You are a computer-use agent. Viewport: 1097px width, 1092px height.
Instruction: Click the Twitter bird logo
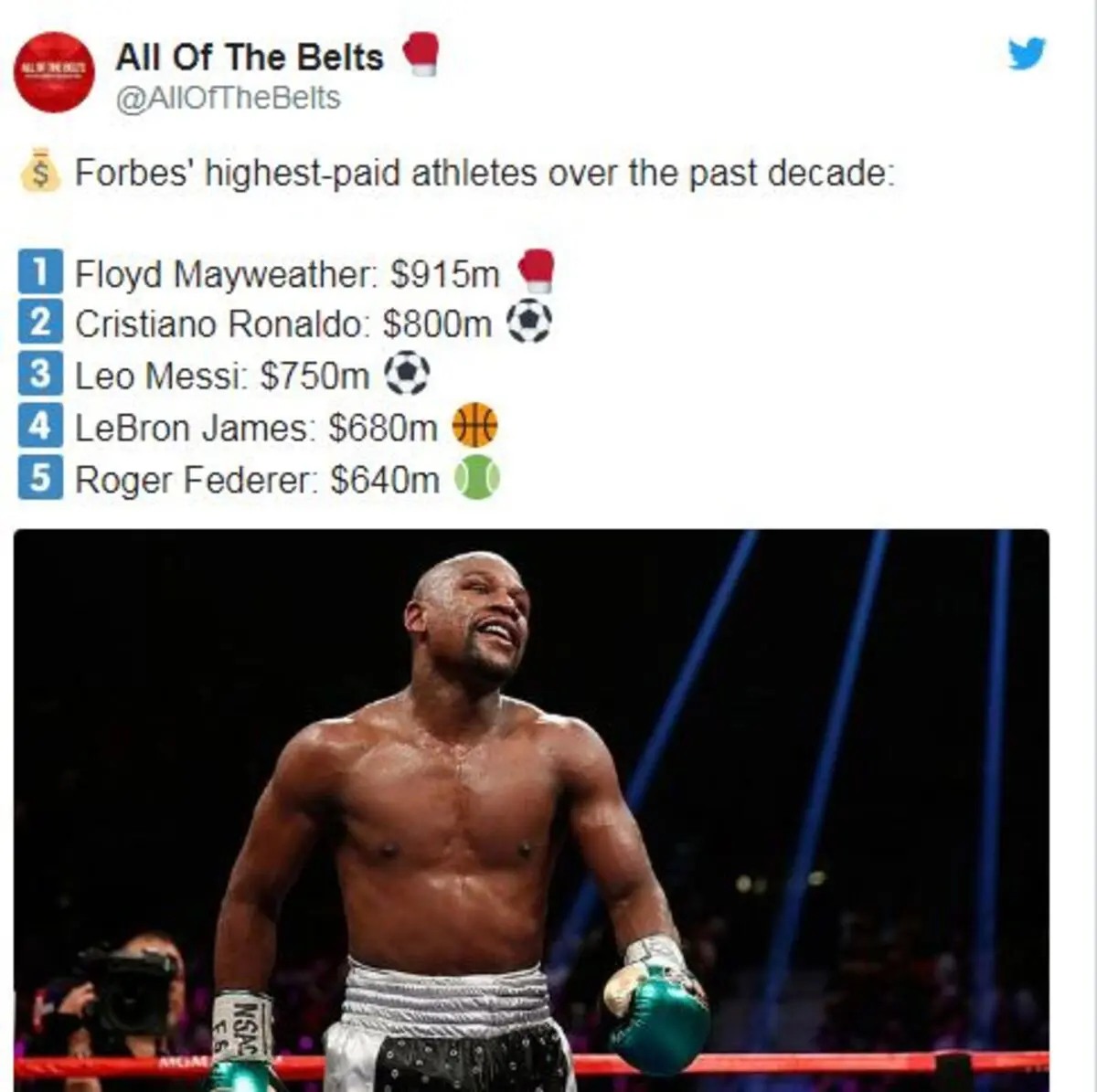[x=1027, y=54]
